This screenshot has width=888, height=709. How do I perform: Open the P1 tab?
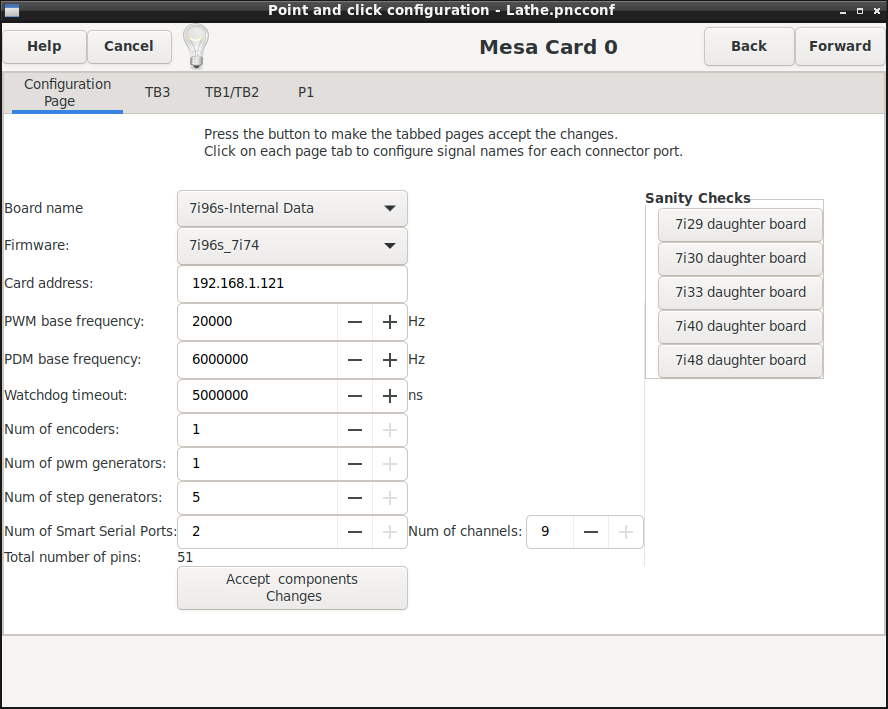pos(306,92)
